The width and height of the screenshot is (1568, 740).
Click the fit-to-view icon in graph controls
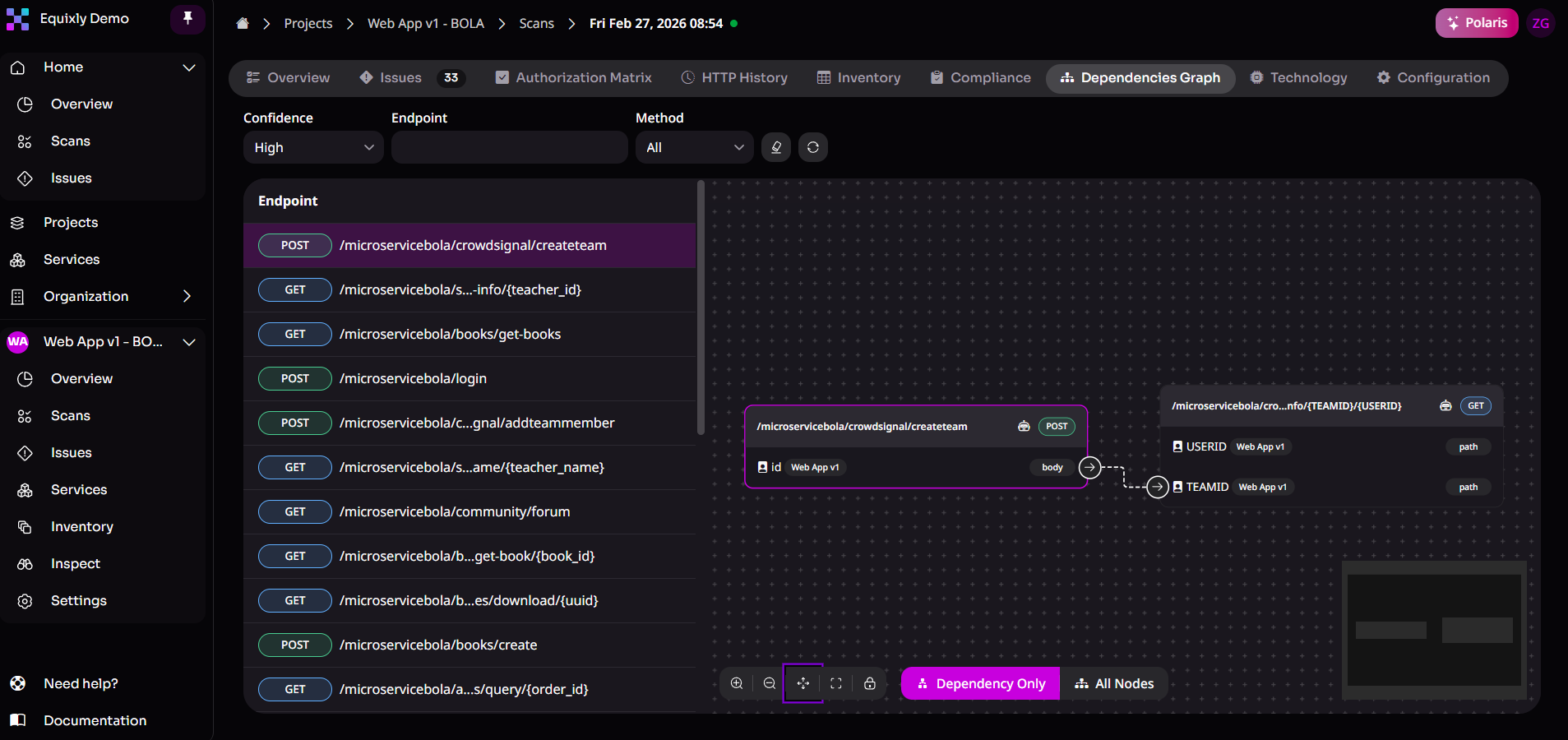pos(836,683)
